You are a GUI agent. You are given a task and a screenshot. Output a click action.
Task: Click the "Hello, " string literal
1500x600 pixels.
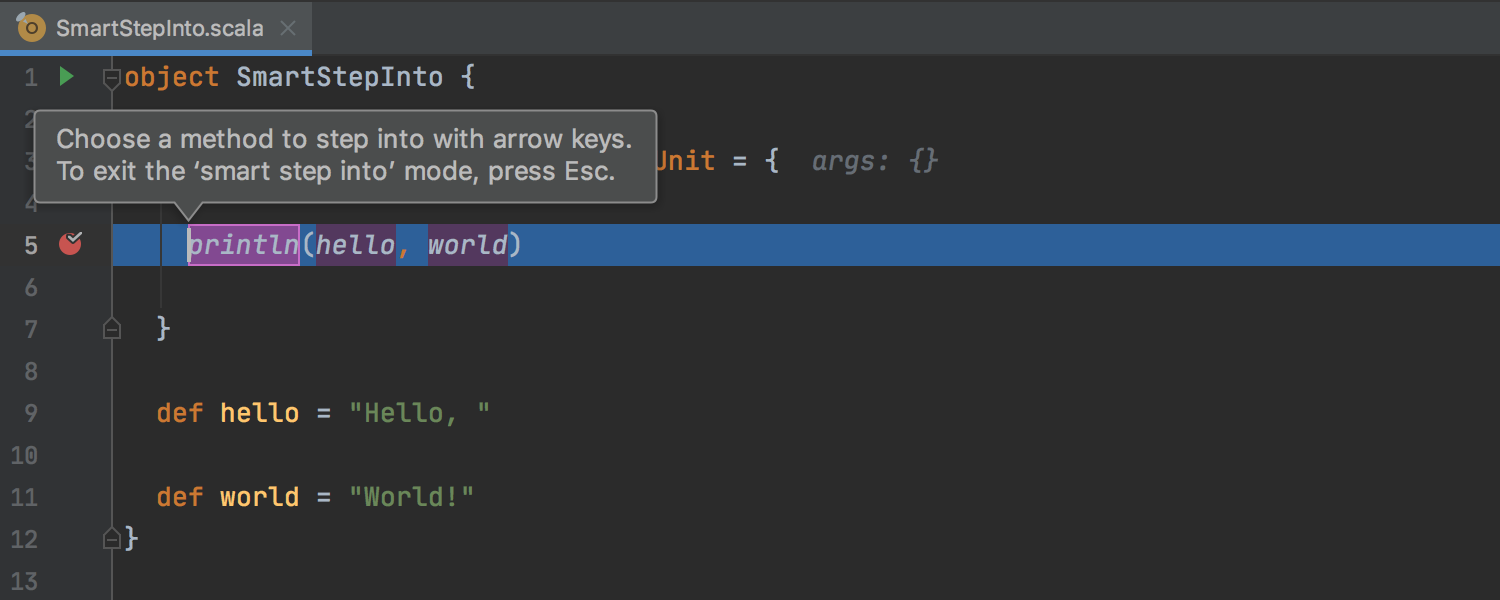pos(419,413)
